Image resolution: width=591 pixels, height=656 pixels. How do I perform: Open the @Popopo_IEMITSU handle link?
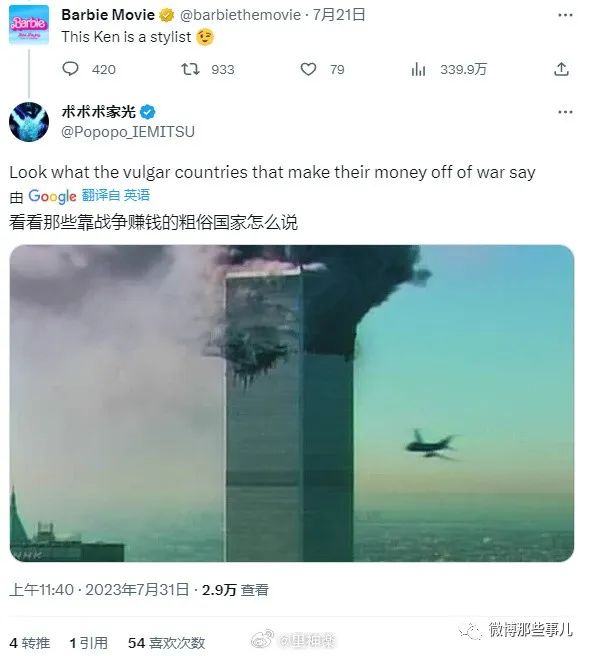tap(128, 132)
